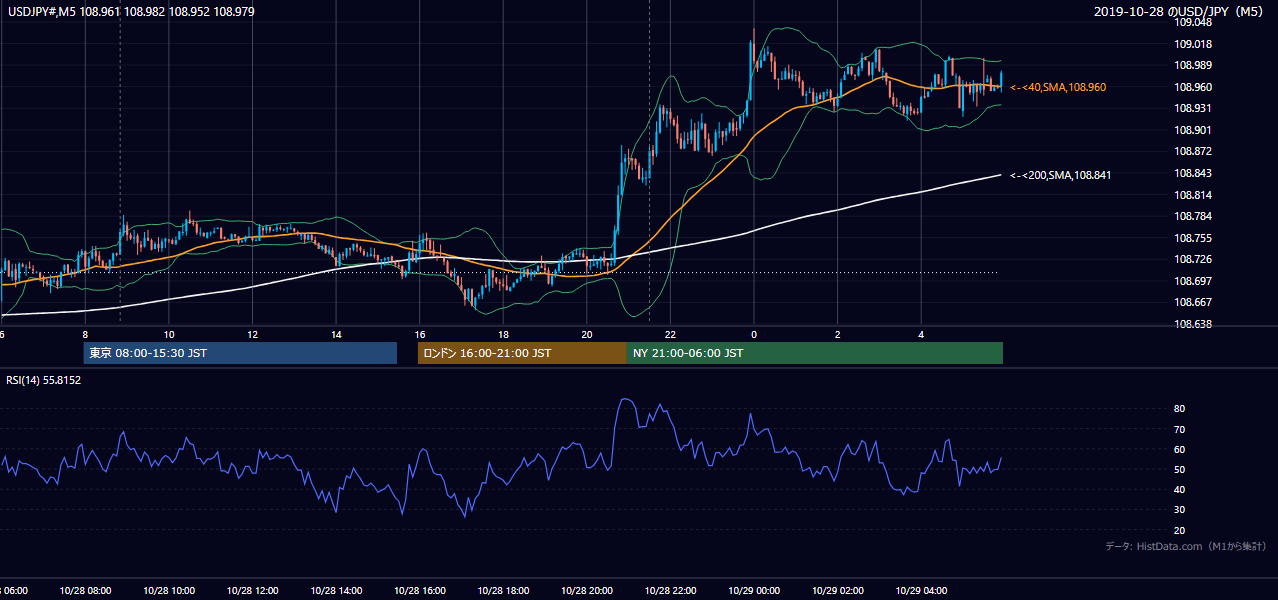The width and height of the screenshot is (1278, 600).
Task: Click the 10/28 20:00 time axis label
Action: click(586, 591)
